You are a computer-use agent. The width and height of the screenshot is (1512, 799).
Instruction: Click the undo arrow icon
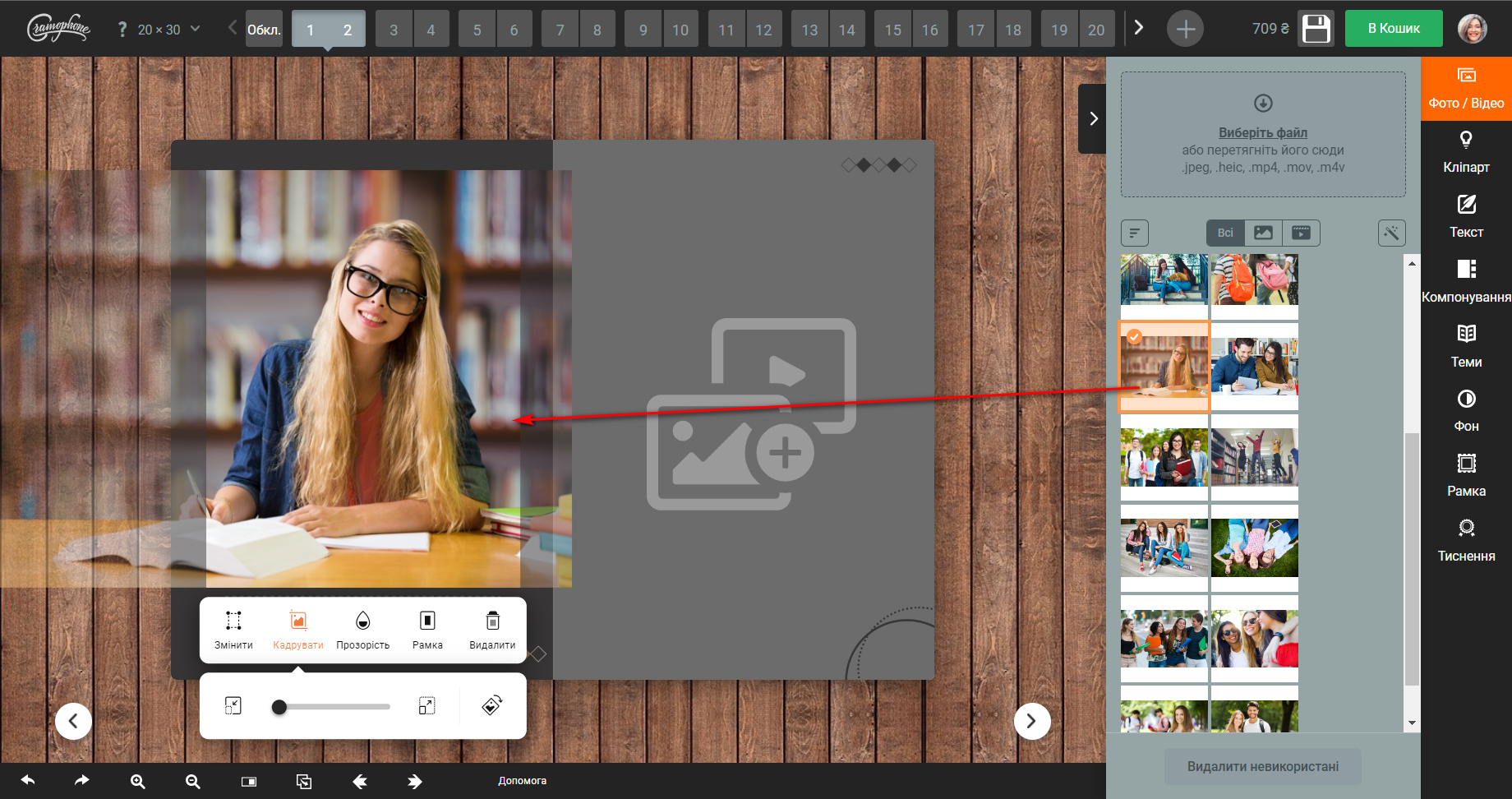28,781
